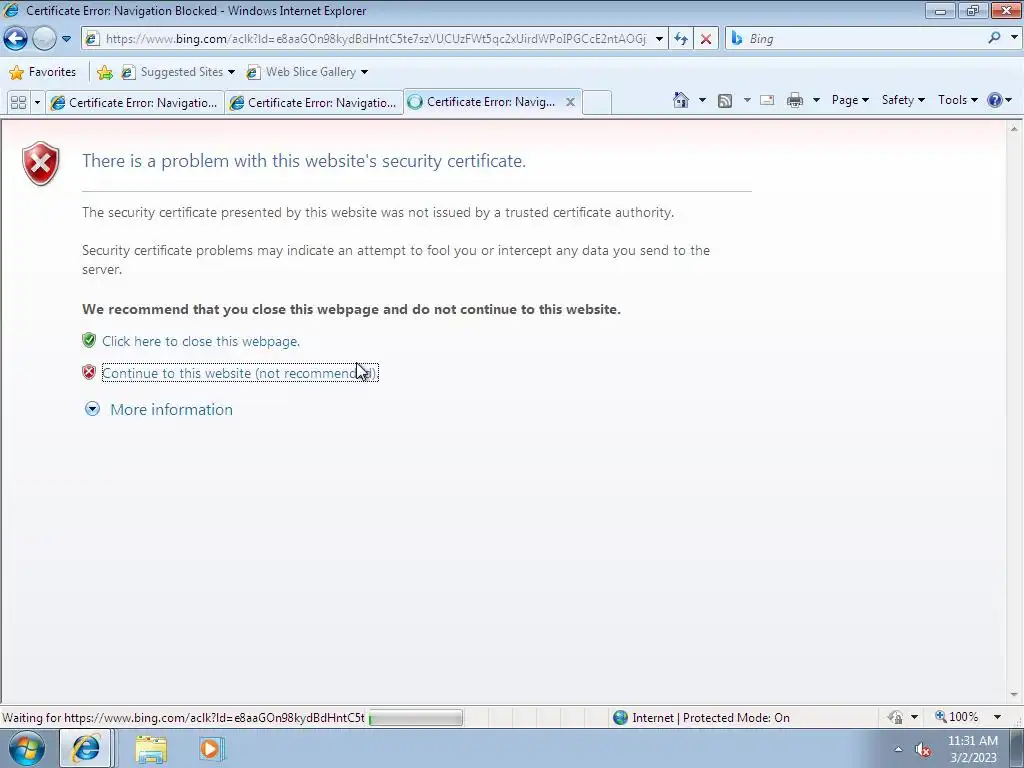The width and height of the screenshot is (1024, 768).
Task: Expand the More information section
Action: (x=171, y=409)
